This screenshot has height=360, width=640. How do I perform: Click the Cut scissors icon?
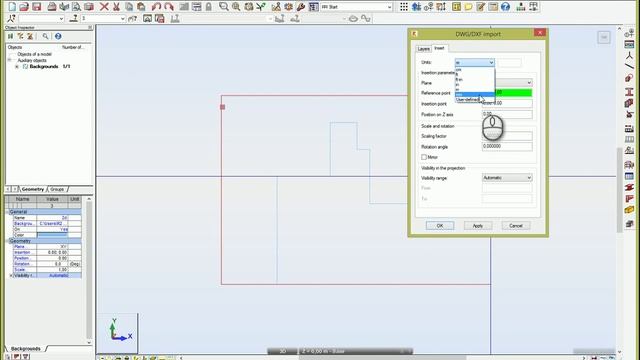tap(116, 7)
